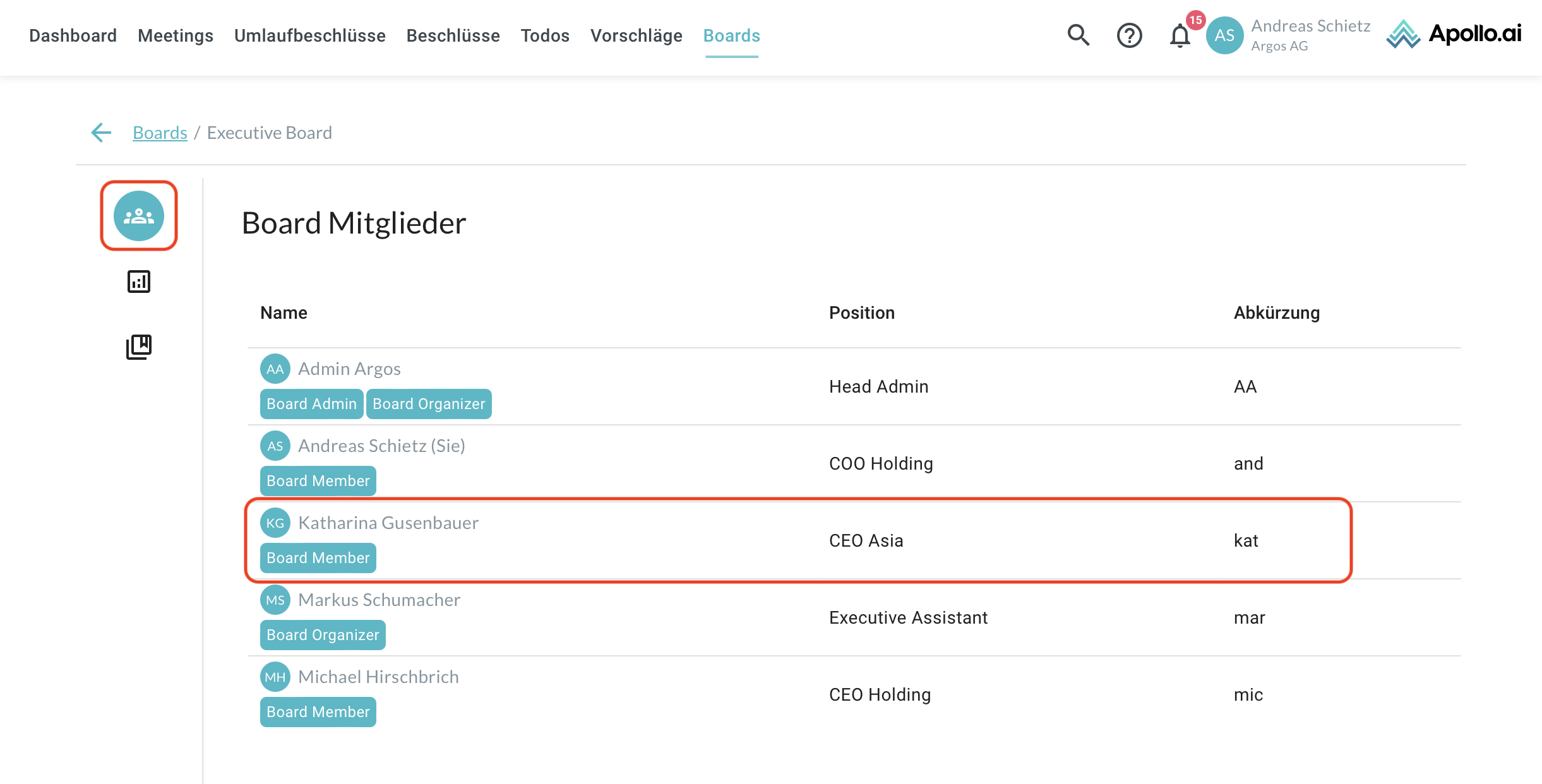This screenshot has width=1542, height=784.
Task: Click the Boards breadcrumb link
Action: [x=160, y=133]
